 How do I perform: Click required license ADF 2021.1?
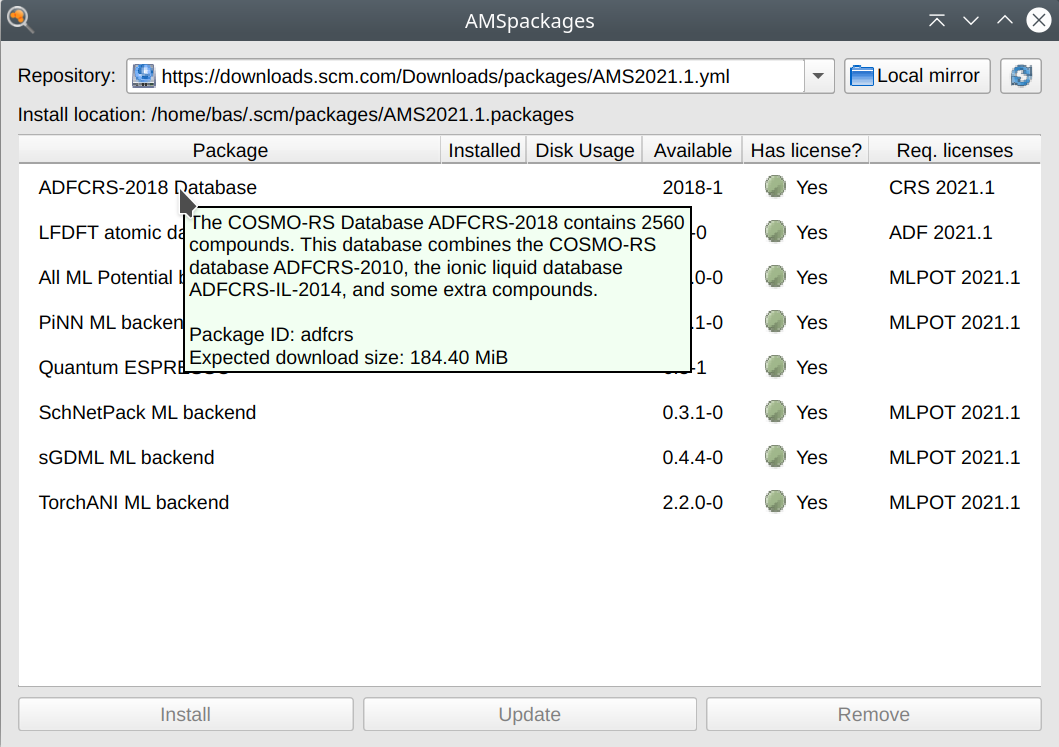click(940, 232)
